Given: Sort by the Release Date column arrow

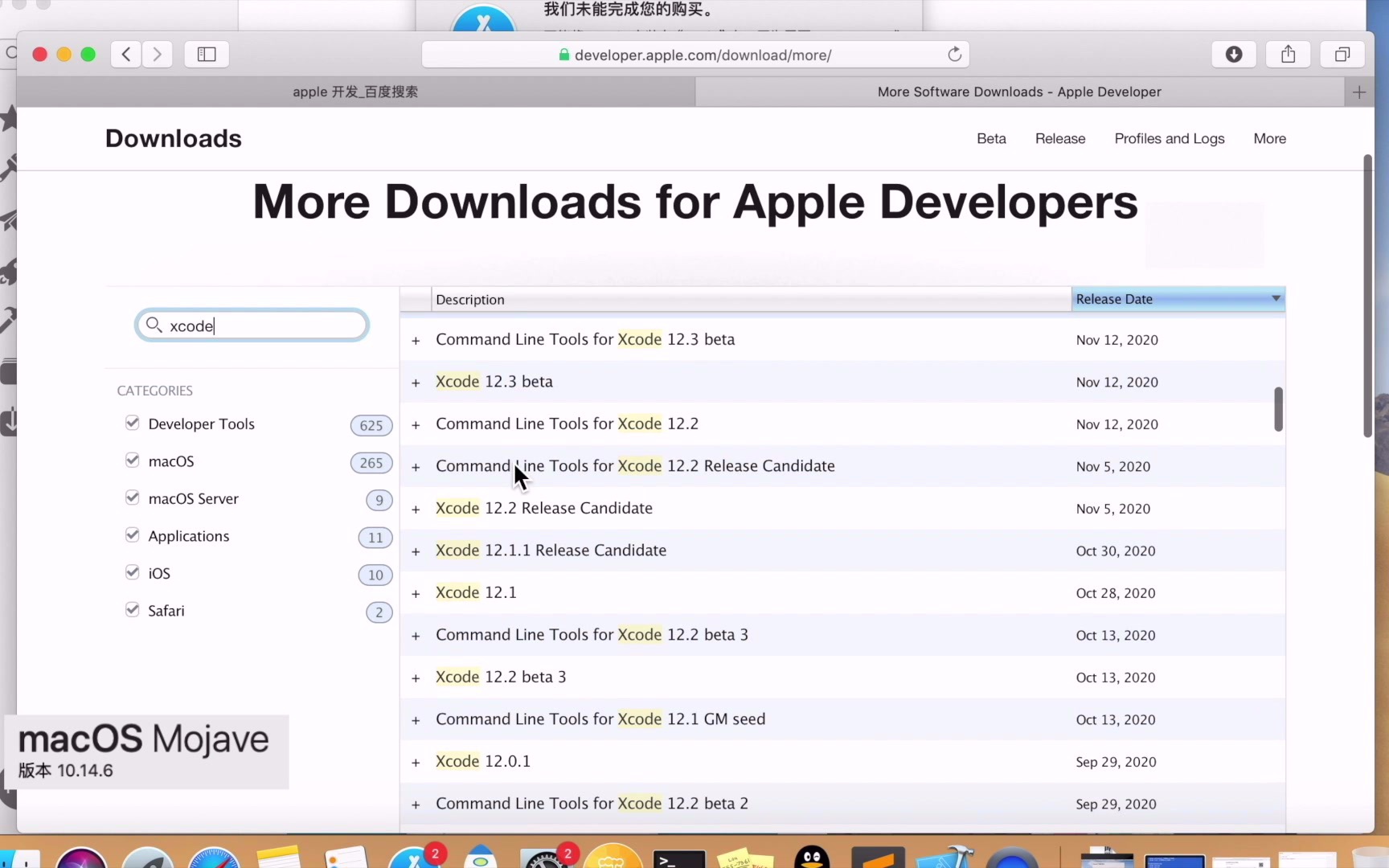Looking at the screenshot, I should [1276, 298].
